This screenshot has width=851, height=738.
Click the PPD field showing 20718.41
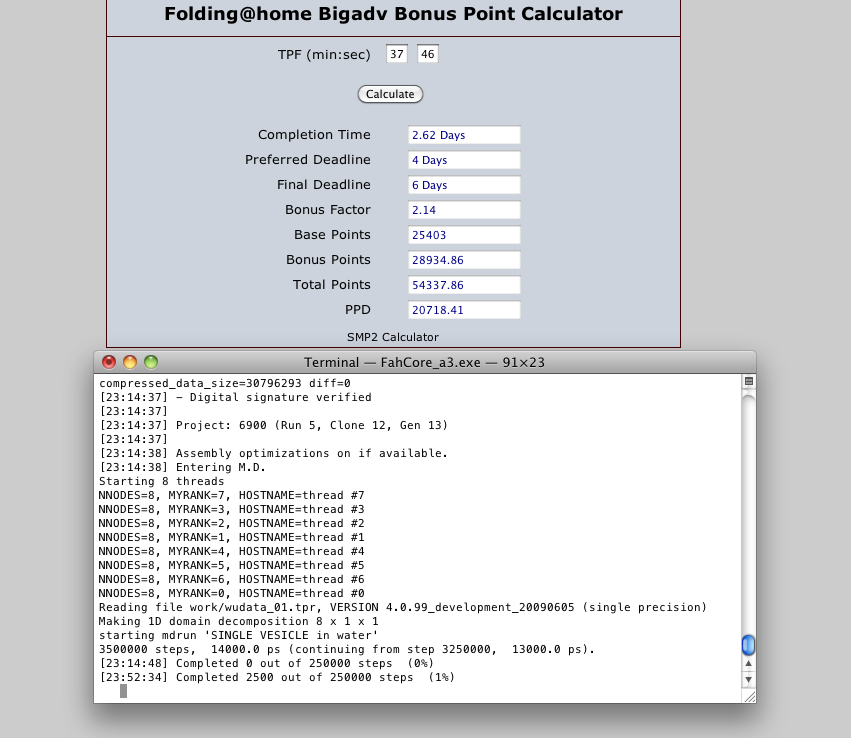click(464, 309)
